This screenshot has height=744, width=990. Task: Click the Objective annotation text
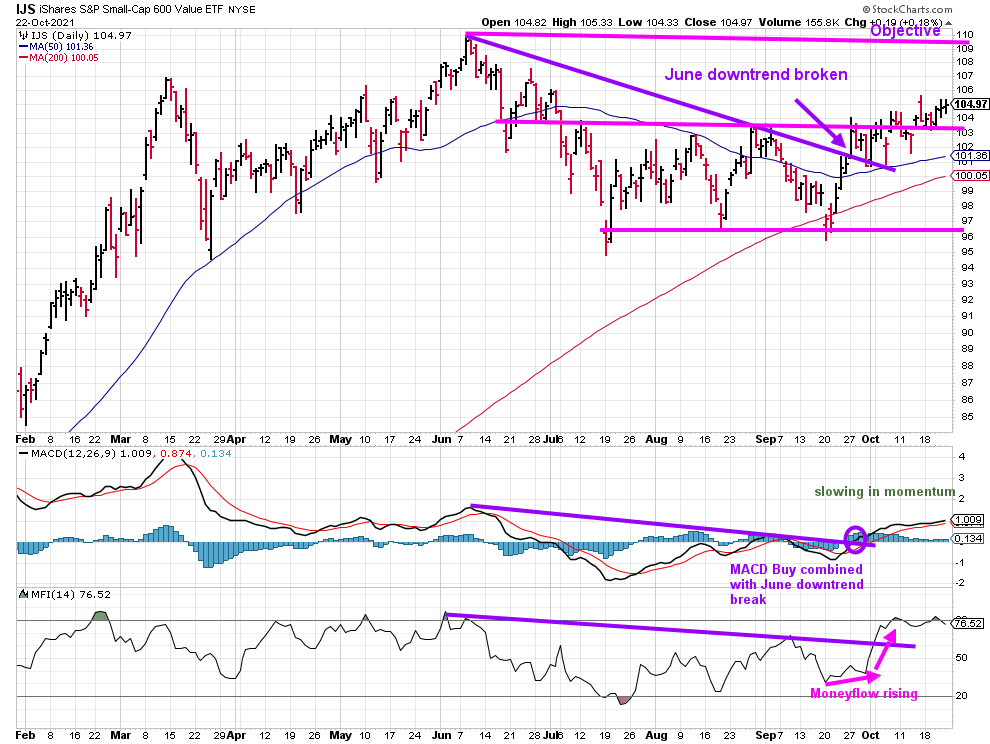coord(905,31)
